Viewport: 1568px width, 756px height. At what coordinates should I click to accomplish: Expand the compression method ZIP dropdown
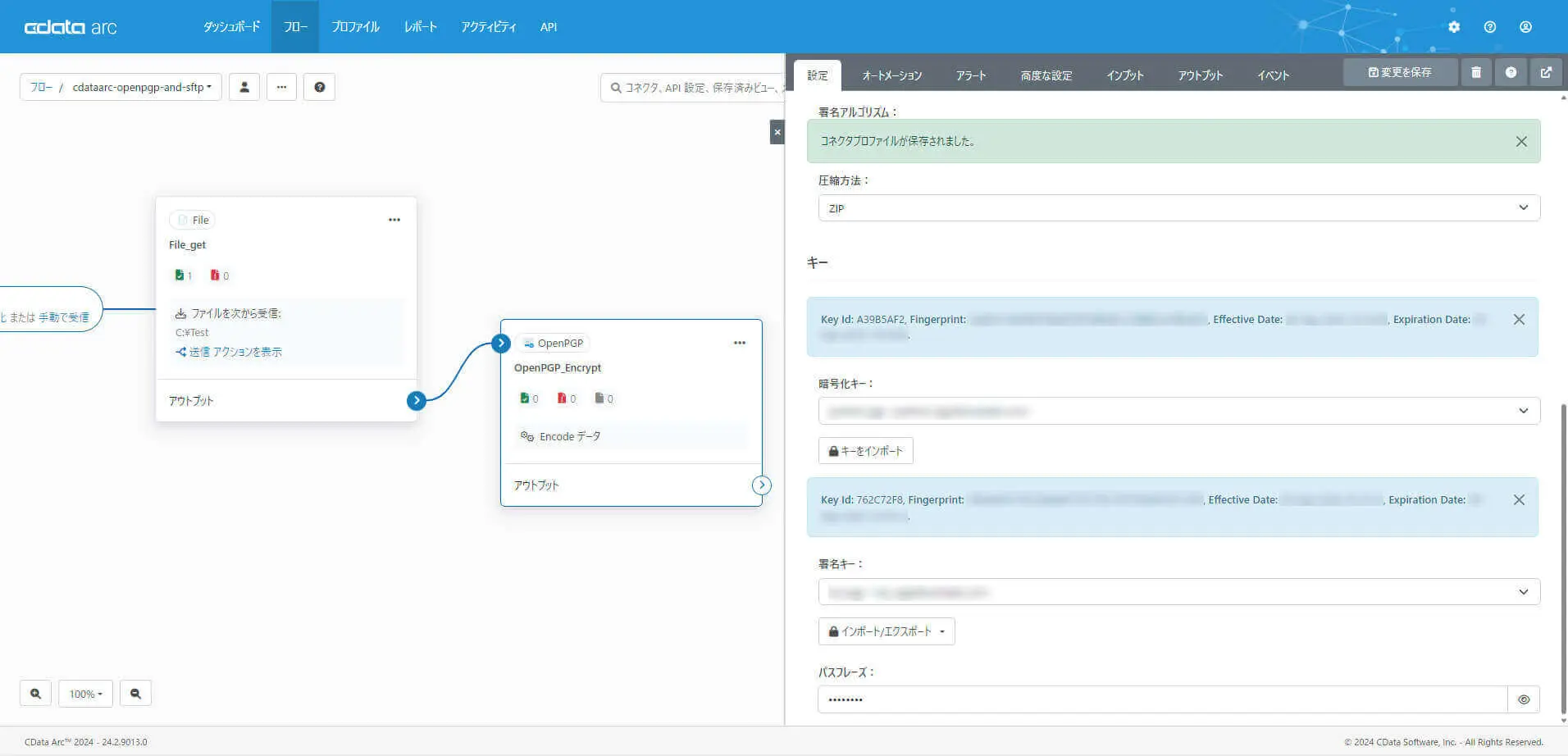click(1179, 208)
